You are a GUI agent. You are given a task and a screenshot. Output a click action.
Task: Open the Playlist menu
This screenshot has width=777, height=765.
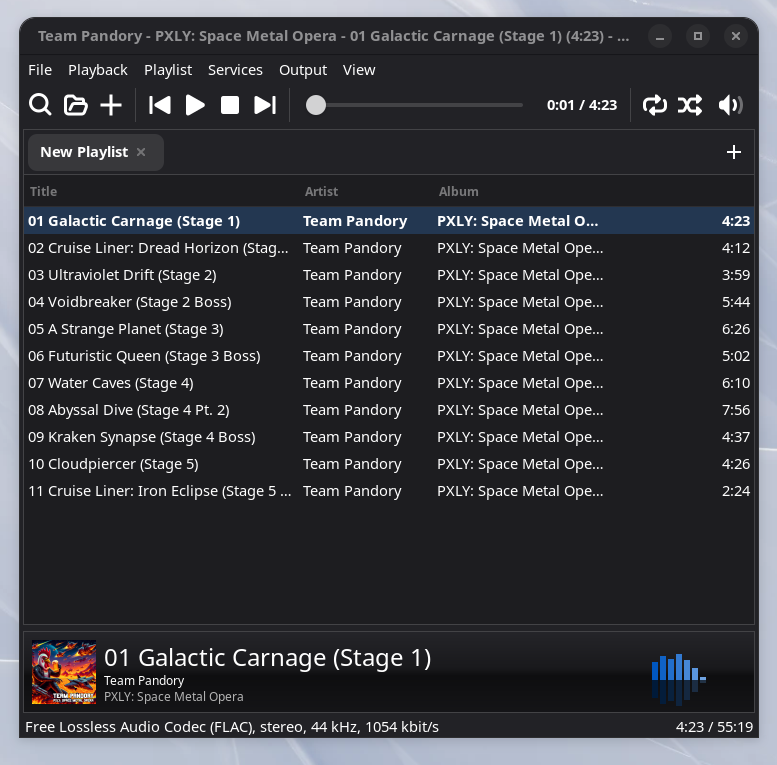pyautogui.click(x=168, y=70)
